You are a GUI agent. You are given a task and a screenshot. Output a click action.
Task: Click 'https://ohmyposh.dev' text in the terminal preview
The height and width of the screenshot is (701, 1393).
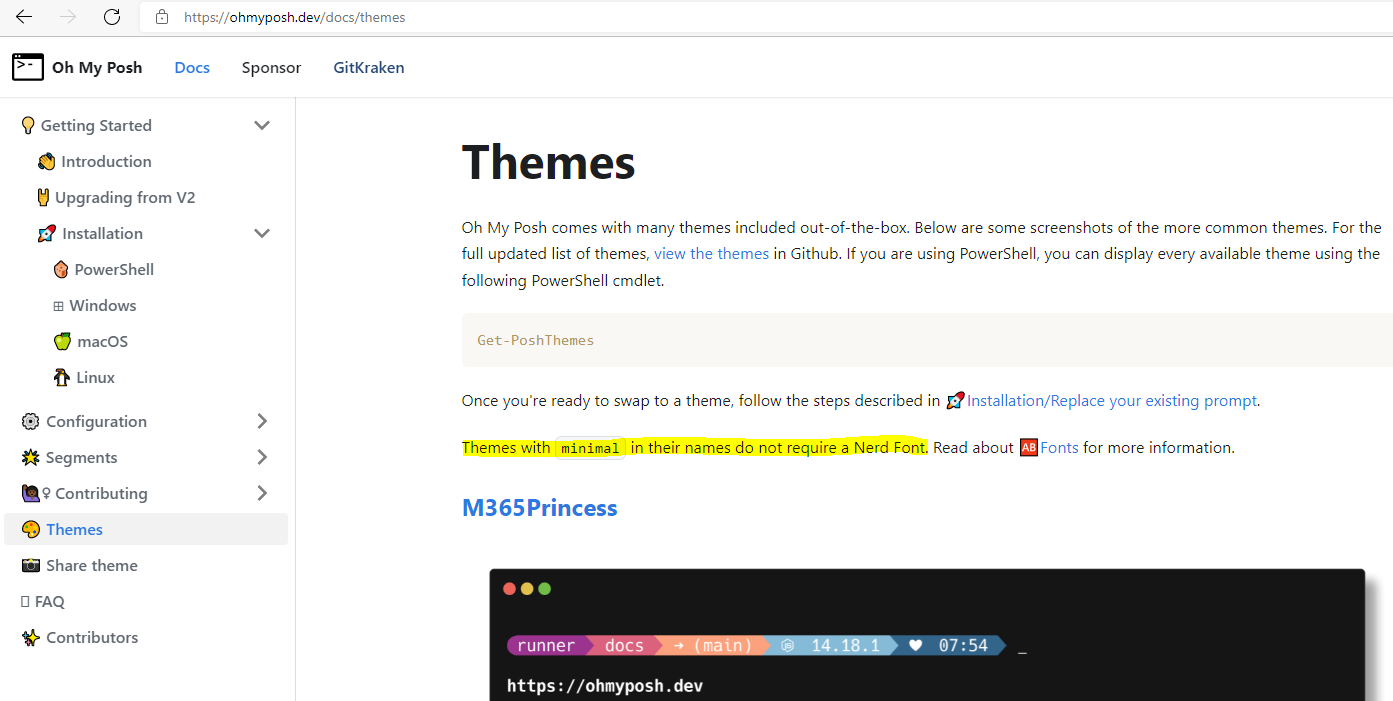point(605,686)
